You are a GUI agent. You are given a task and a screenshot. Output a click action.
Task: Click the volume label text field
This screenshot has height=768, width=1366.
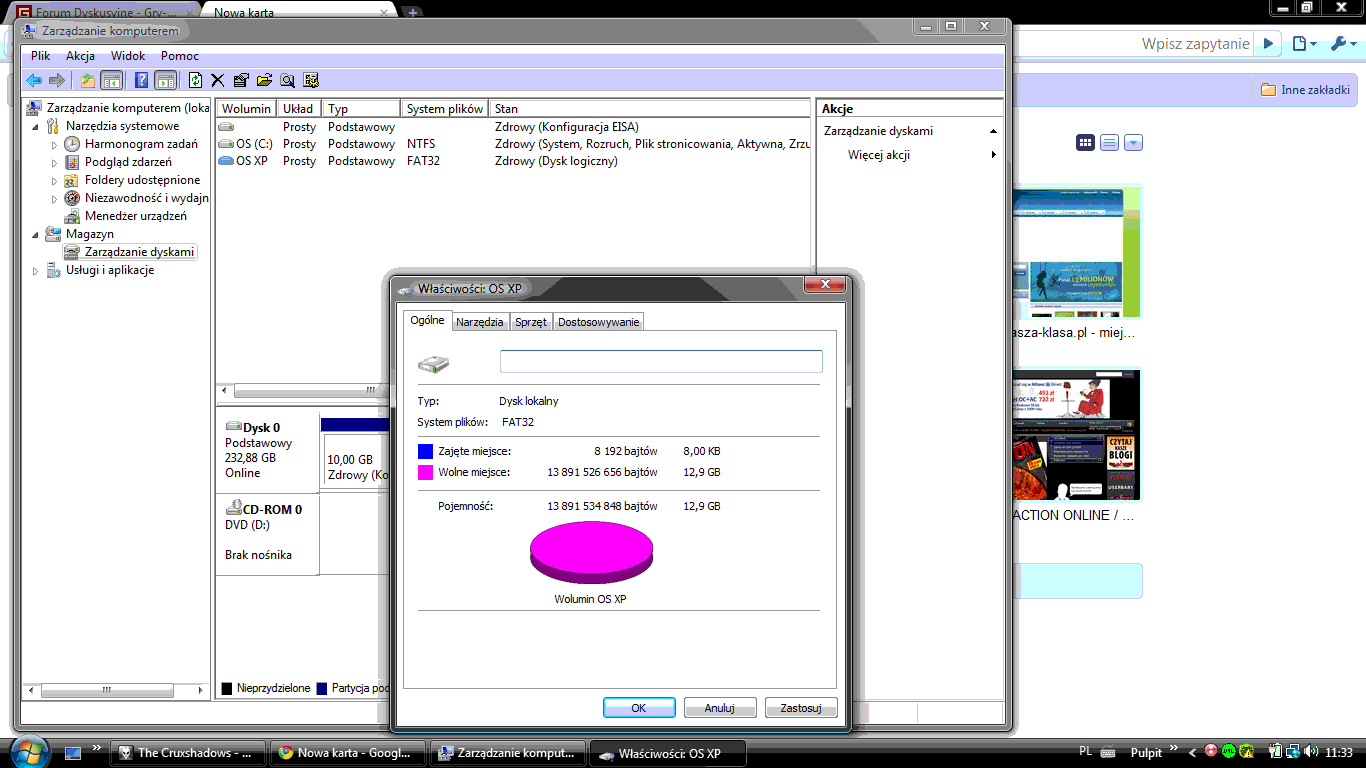coord(660,362)
